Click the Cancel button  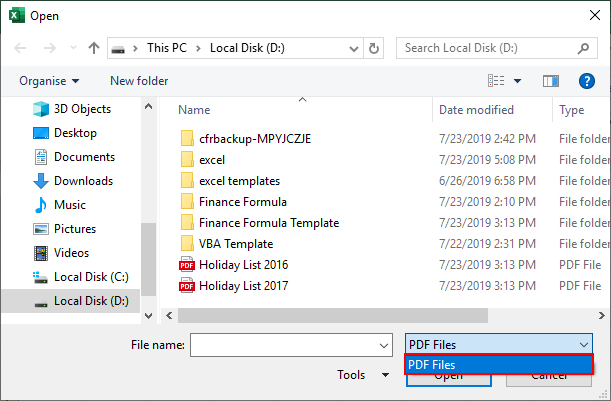[548, 377]
